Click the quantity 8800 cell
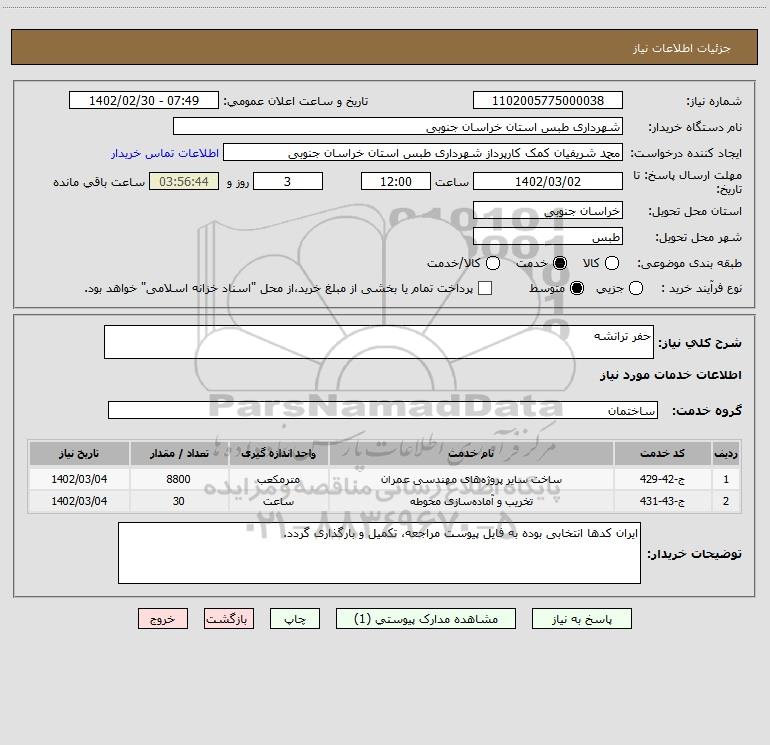The width and height of the screenshot is (770, 745). pyautogui.click(x=179, y=479)
